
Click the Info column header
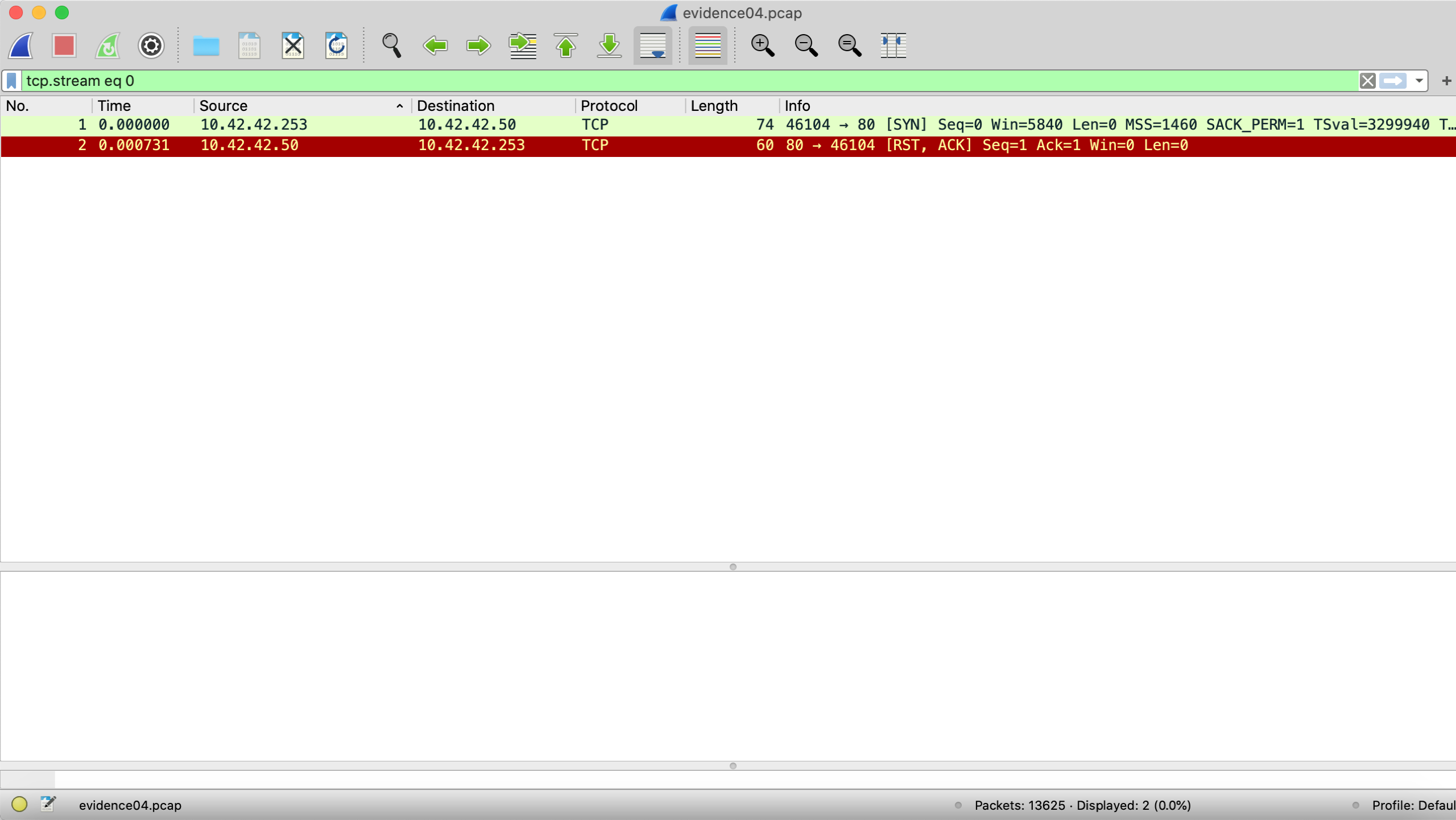tap(797, 106)
